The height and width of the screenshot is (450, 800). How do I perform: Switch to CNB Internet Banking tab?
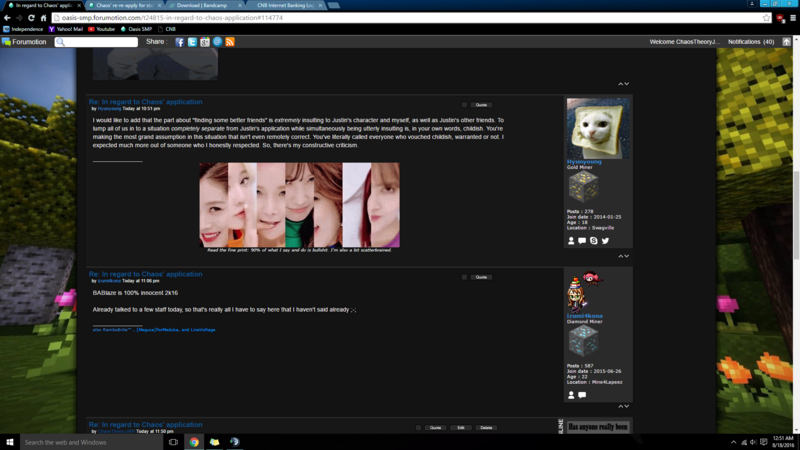coord(285,5)
